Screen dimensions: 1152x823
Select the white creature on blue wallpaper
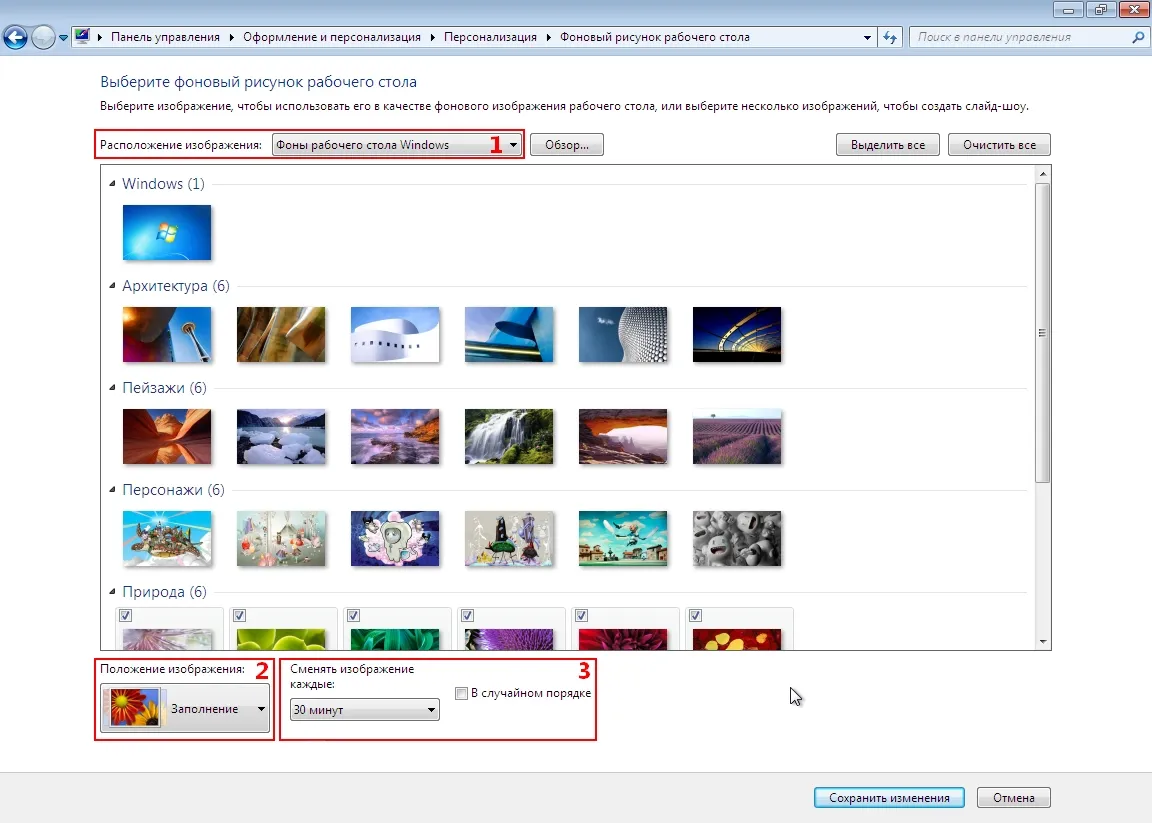(x=395, y=539)
